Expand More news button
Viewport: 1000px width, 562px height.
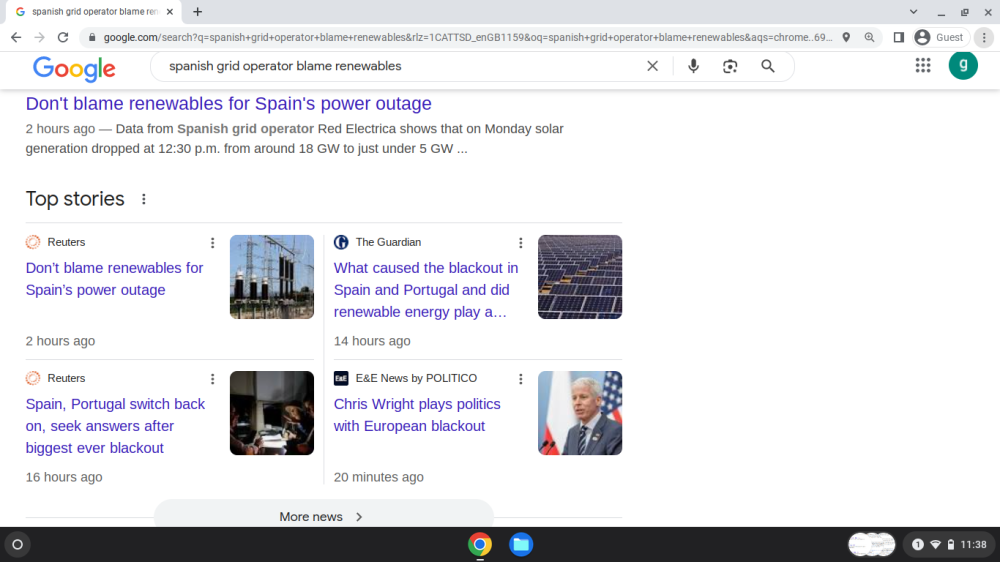tap(323, 515)
